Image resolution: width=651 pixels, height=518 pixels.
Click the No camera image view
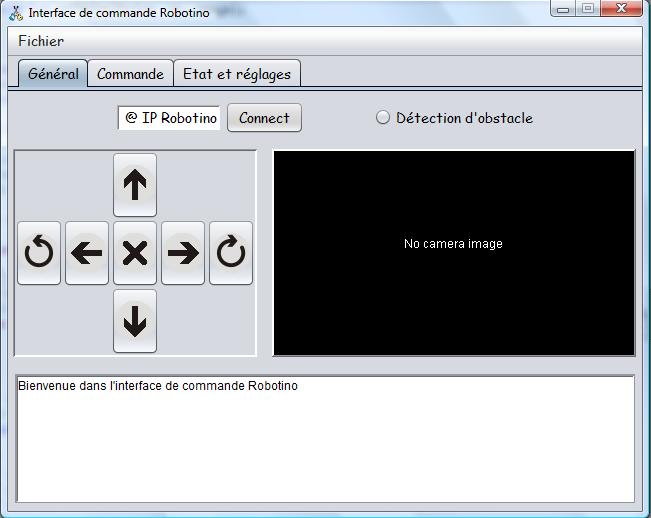(x=453, y=252)
